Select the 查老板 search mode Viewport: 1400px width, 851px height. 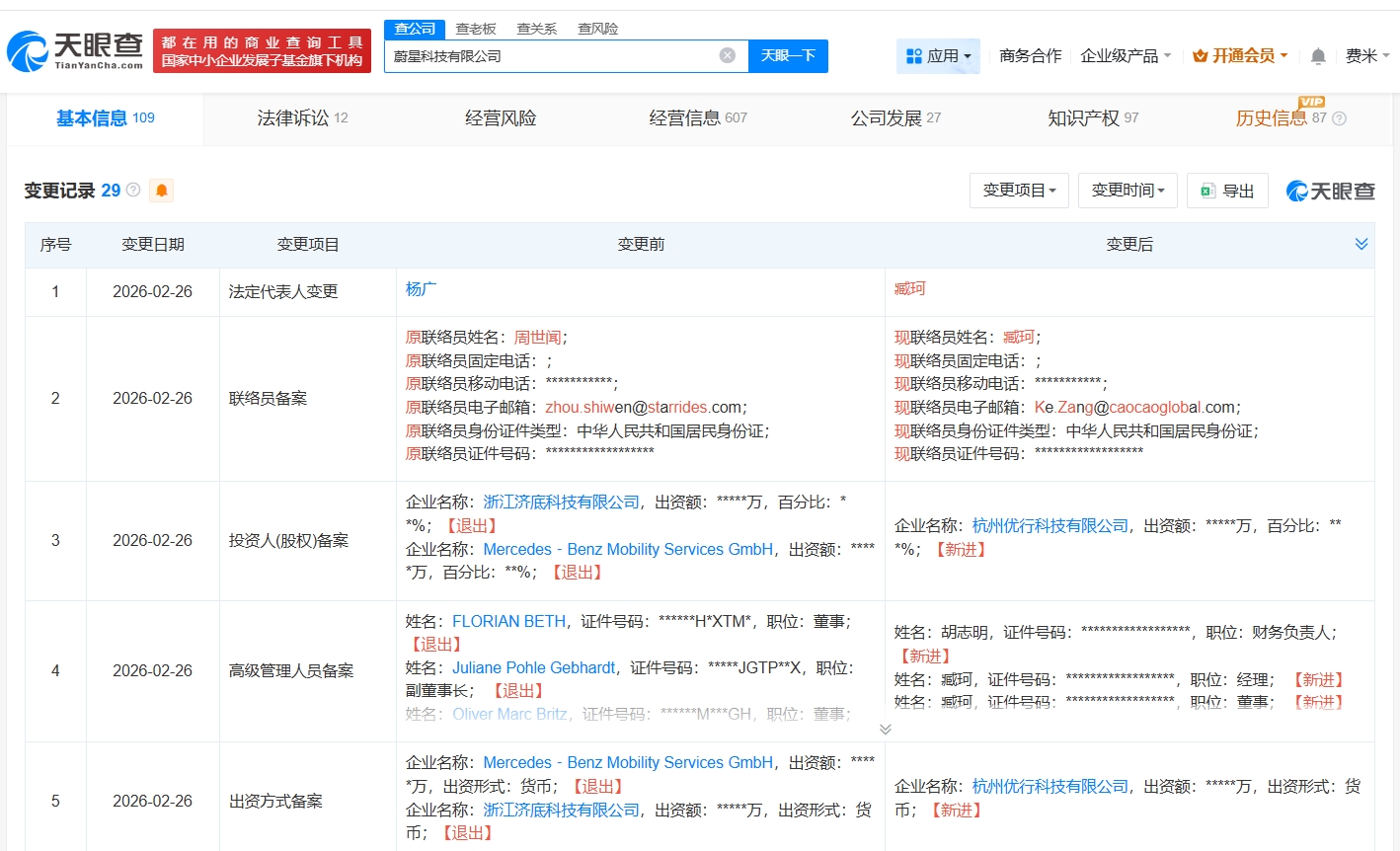click(x=476, y=29)
